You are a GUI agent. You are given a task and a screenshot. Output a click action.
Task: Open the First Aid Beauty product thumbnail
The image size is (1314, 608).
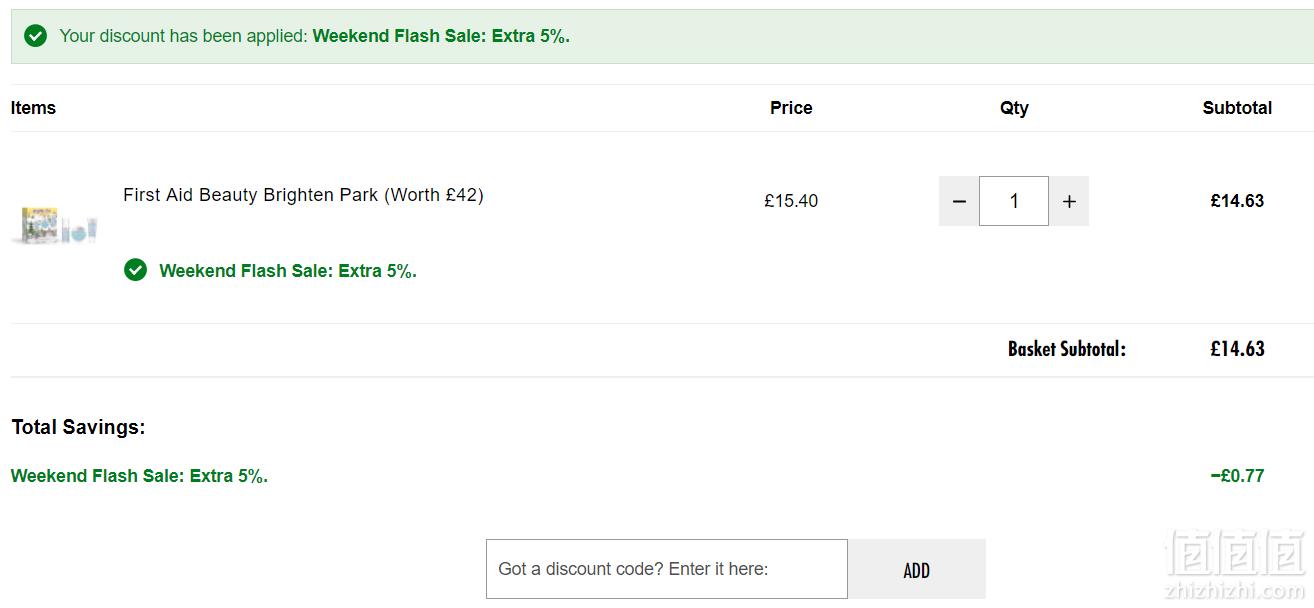click(x=56, y=225)
